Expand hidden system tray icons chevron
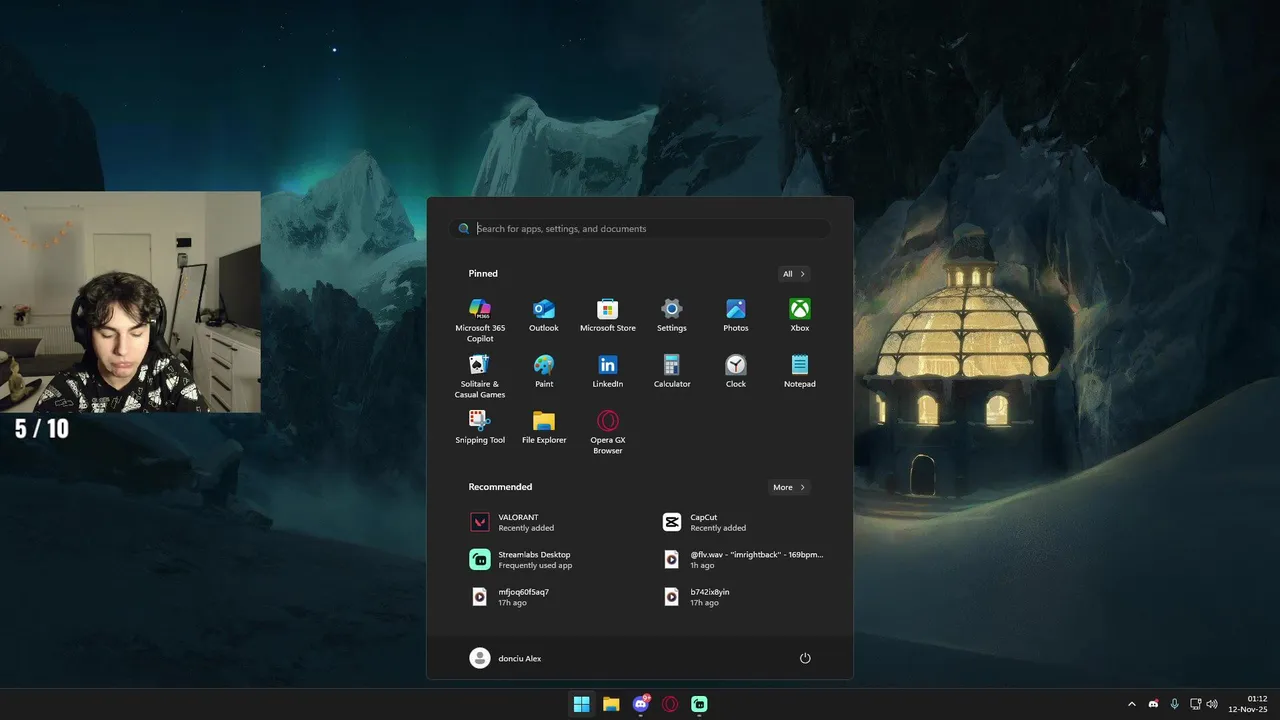 (x=1132, y=704)
